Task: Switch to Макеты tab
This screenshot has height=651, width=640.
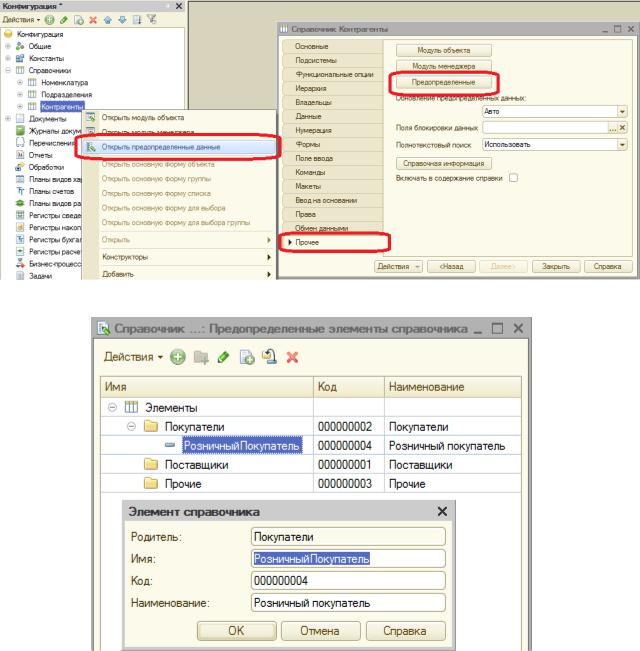Action: click(332, 186)
